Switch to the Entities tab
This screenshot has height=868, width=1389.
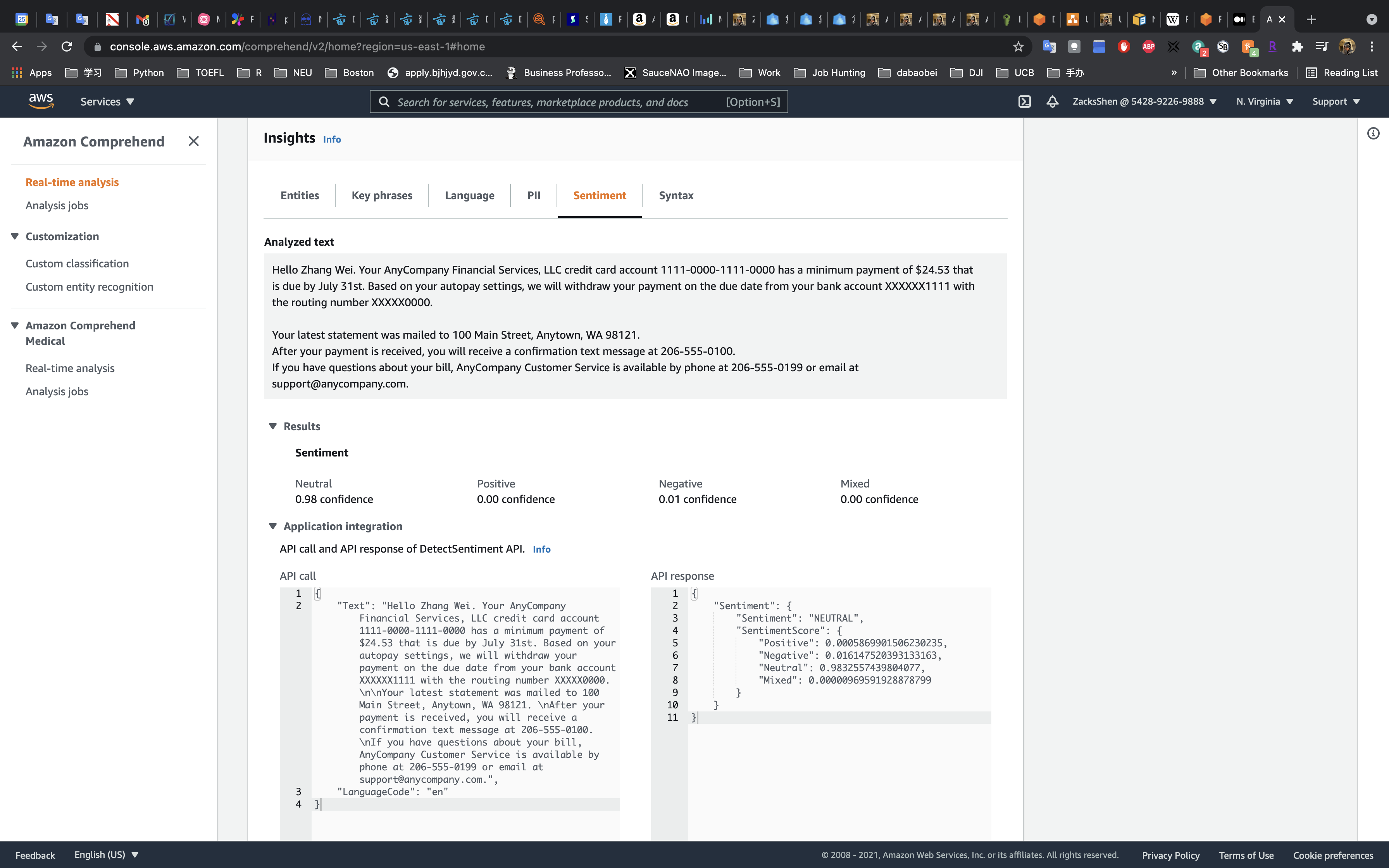pyautogui.click(x=300, y=195)
